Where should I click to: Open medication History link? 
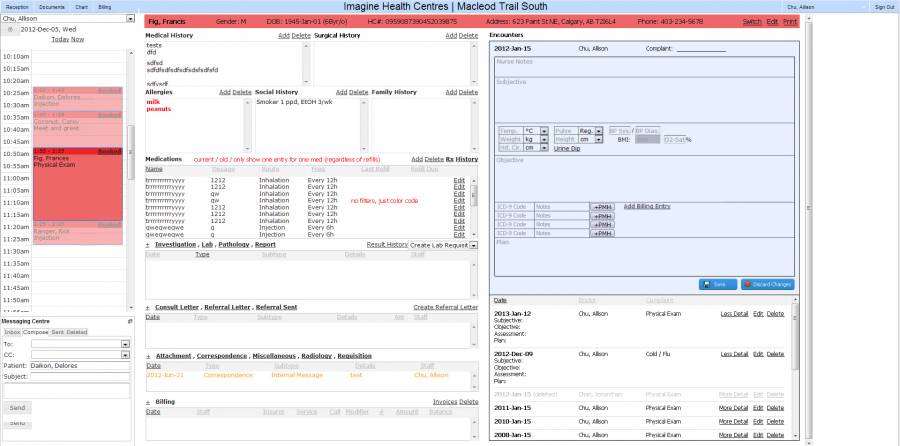tap(467, 159)
